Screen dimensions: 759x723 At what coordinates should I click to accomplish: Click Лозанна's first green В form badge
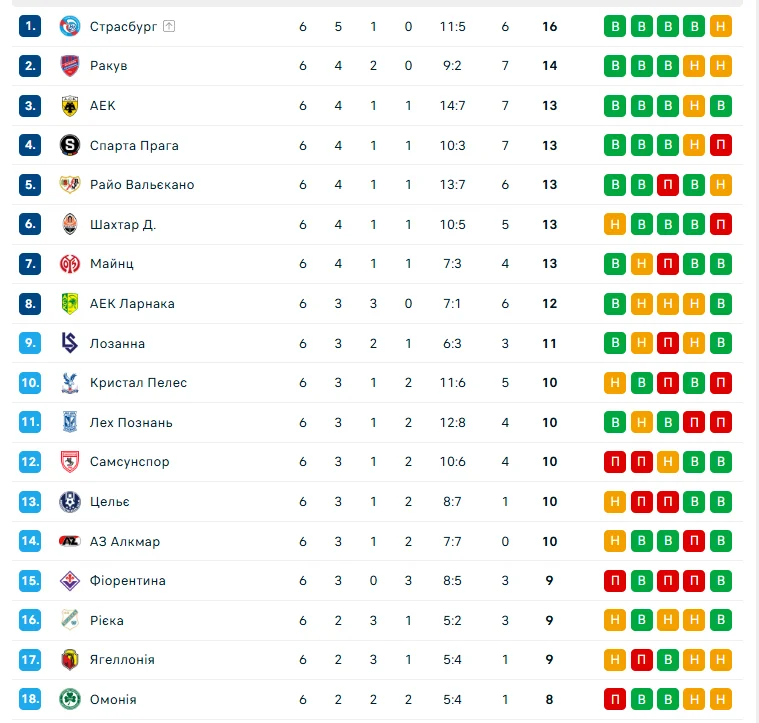(x=615, y=343)
